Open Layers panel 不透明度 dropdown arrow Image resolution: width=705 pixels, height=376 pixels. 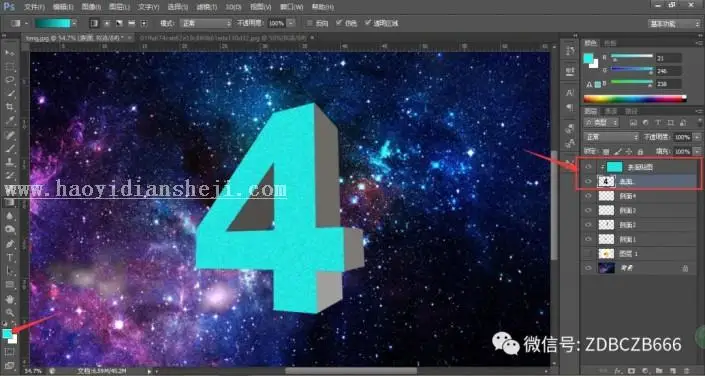tap(697, 137)
